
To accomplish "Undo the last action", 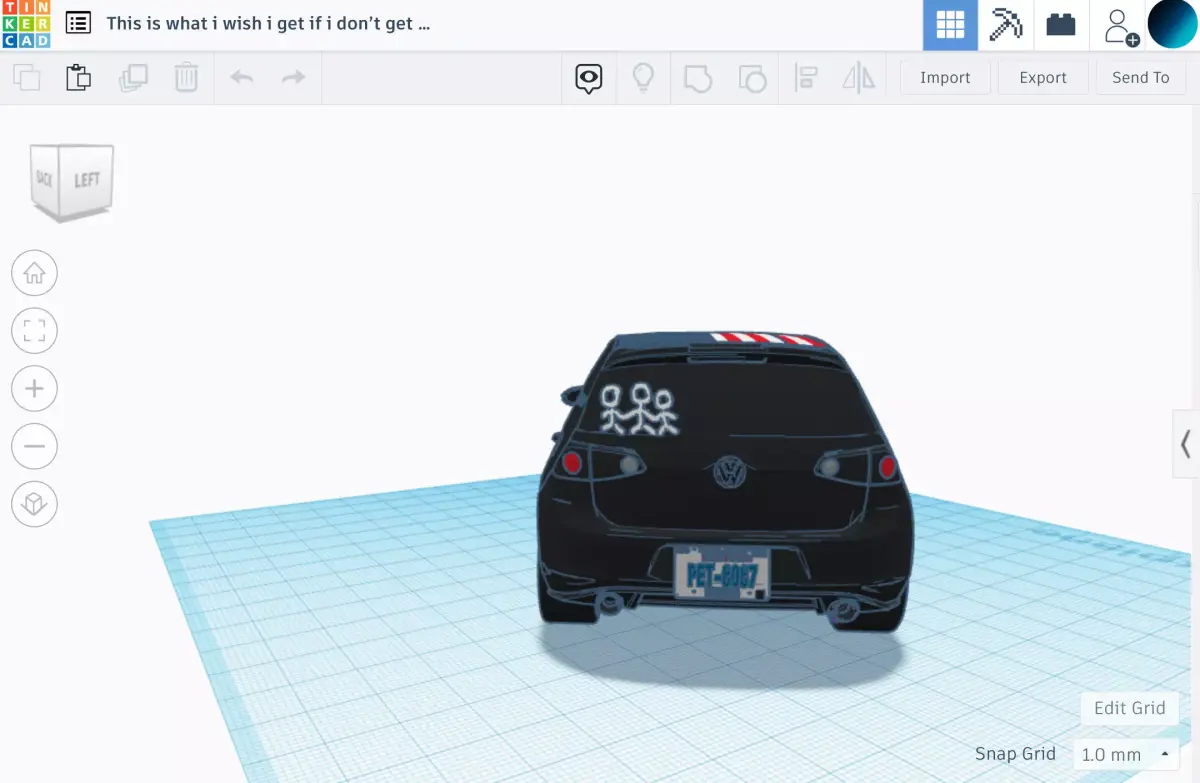I will pos(242,78).
